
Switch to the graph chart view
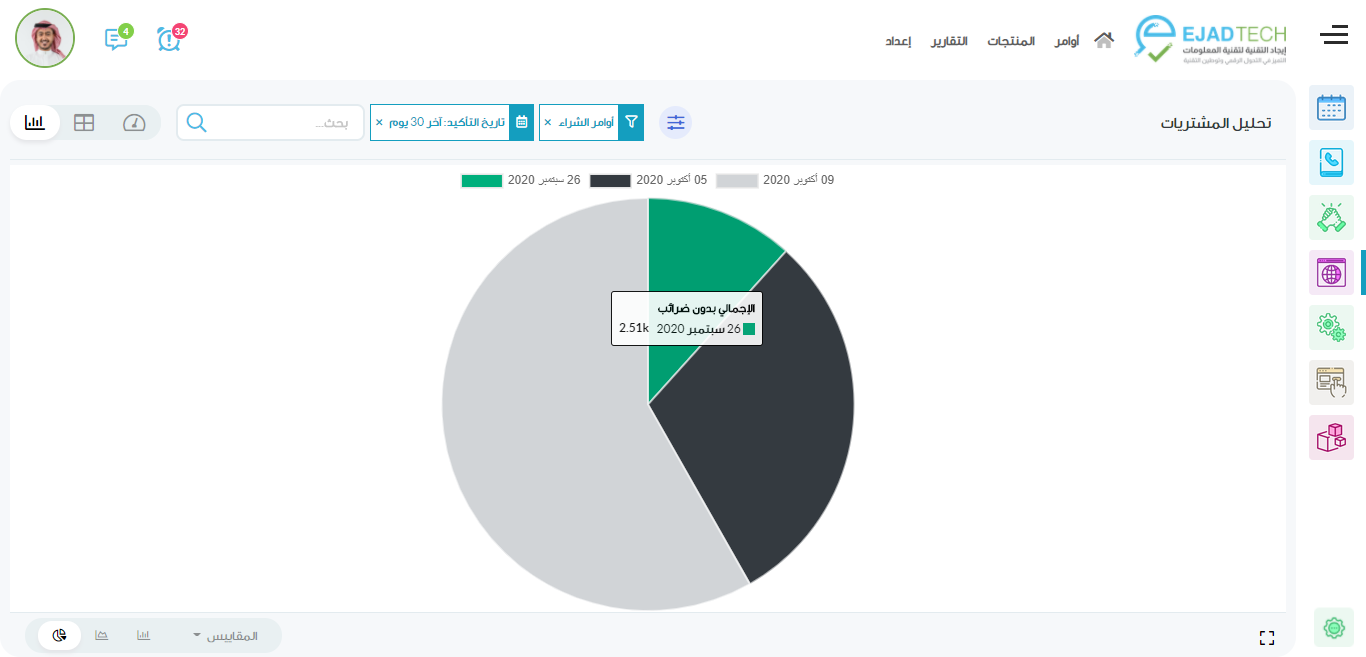point(35,122)
